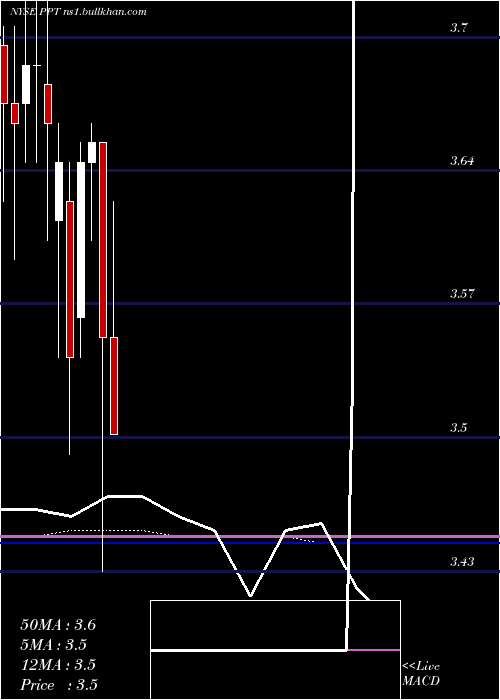The image size is (500, 700).
Task: Click the NYSE PPT ns1.bullkhan.com title
Action: point(78,12)
